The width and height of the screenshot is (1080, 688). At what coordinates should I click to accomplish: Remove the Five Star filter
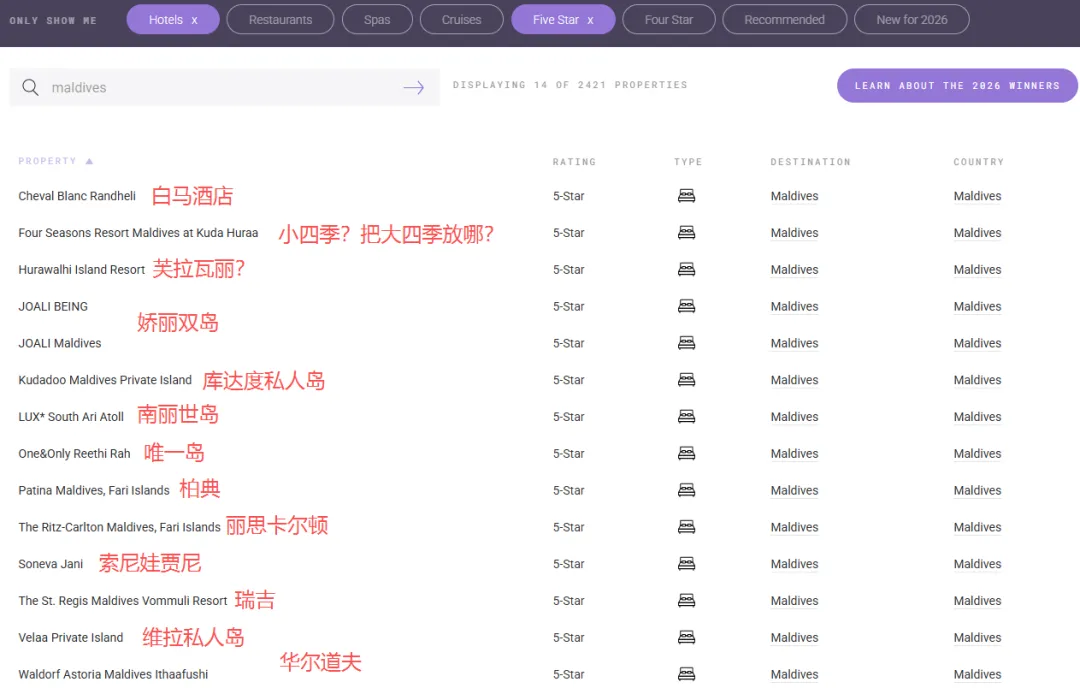pyautogui.click(x=590, y=21)
